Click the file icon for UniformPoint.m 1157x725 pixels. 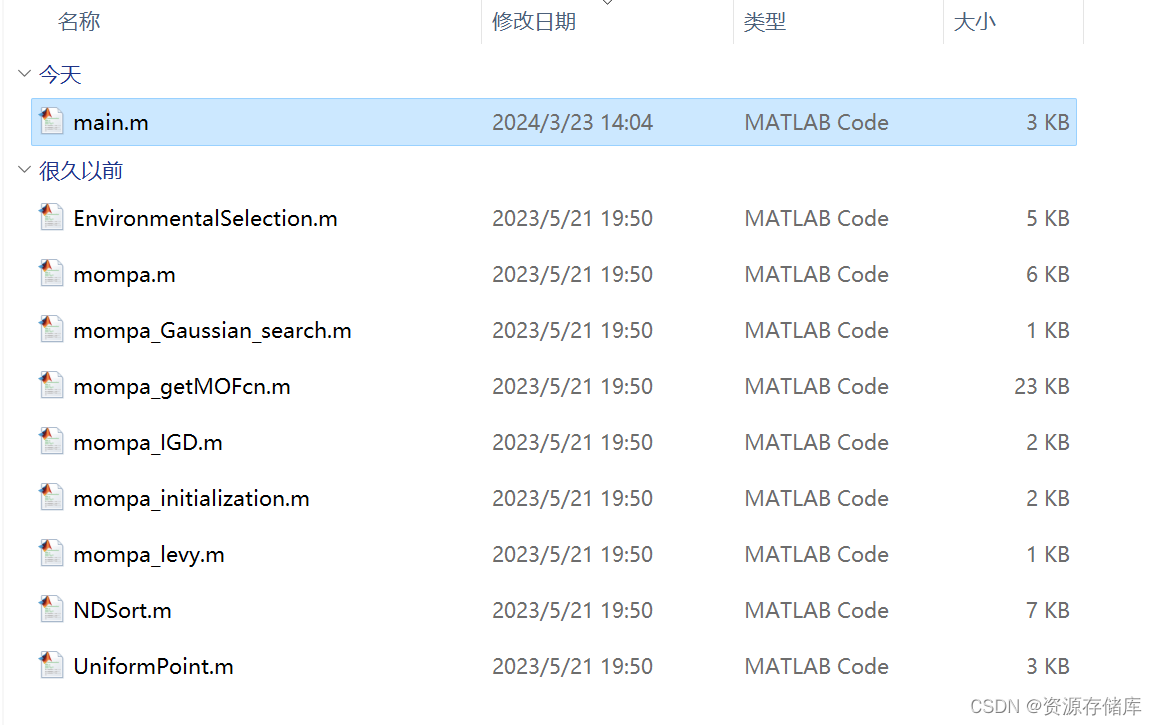coord(51,666)
